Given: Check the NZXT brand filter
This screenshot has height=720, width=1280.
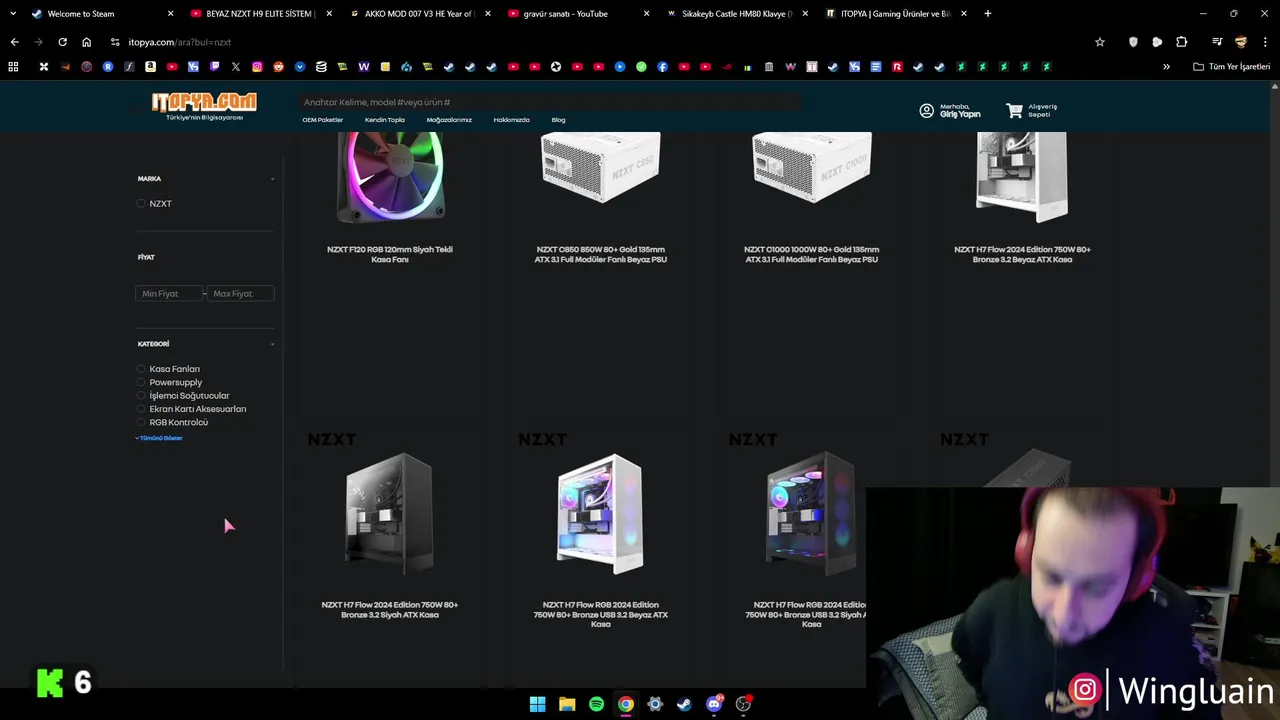Looking at the screenshot, I should click(141, 204).
